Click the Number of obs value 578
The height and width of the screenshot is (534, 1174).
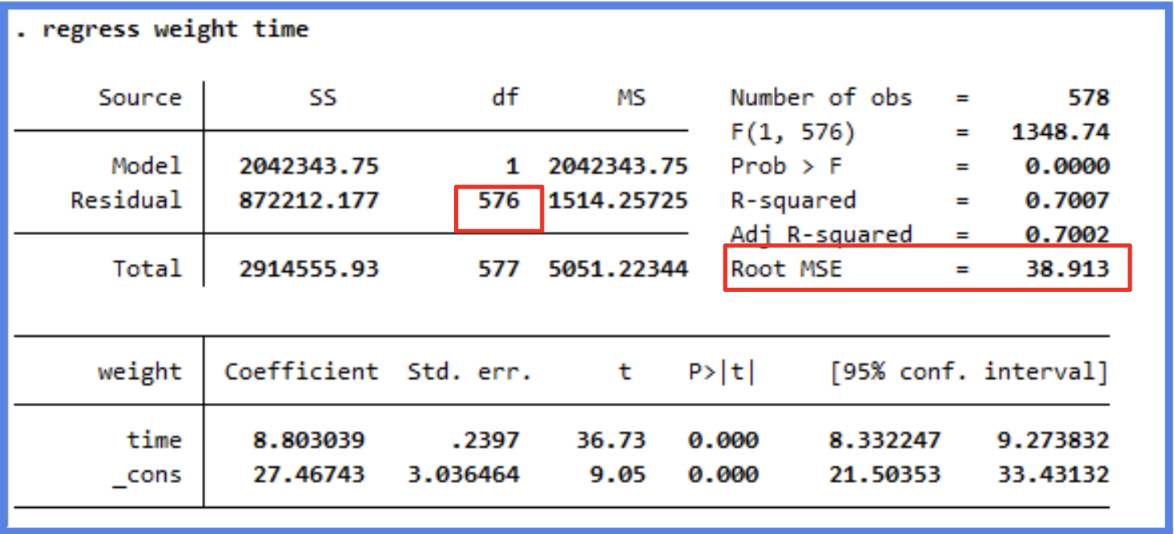[x=1088, y=98]
